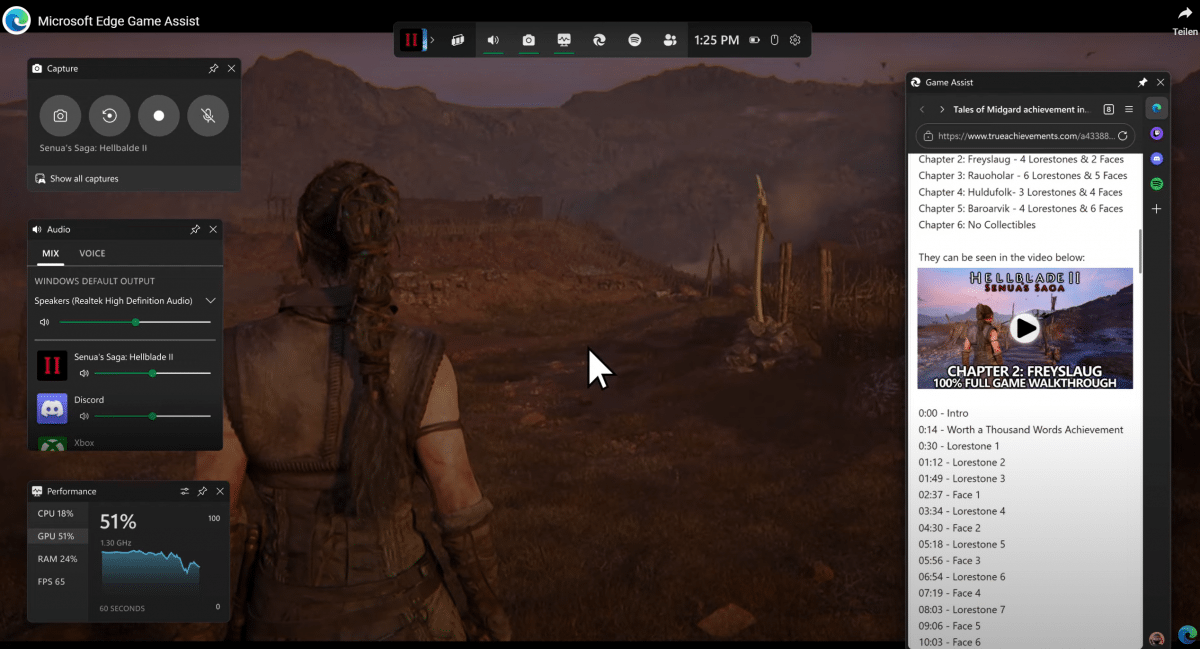Screen dimensions: 1200x649
Task: Open Xbox Social widget from Game Bar
Action: [670, 40]
